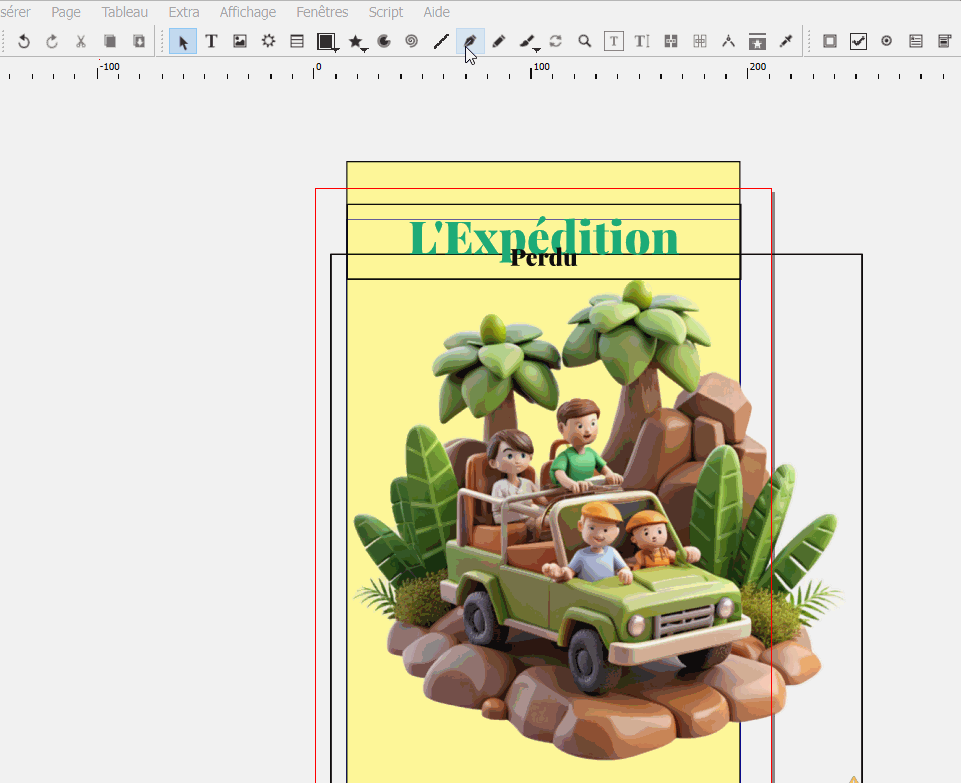Click the Copy Item Properties tool
This screenshot has width=961, height=783.
758,41
